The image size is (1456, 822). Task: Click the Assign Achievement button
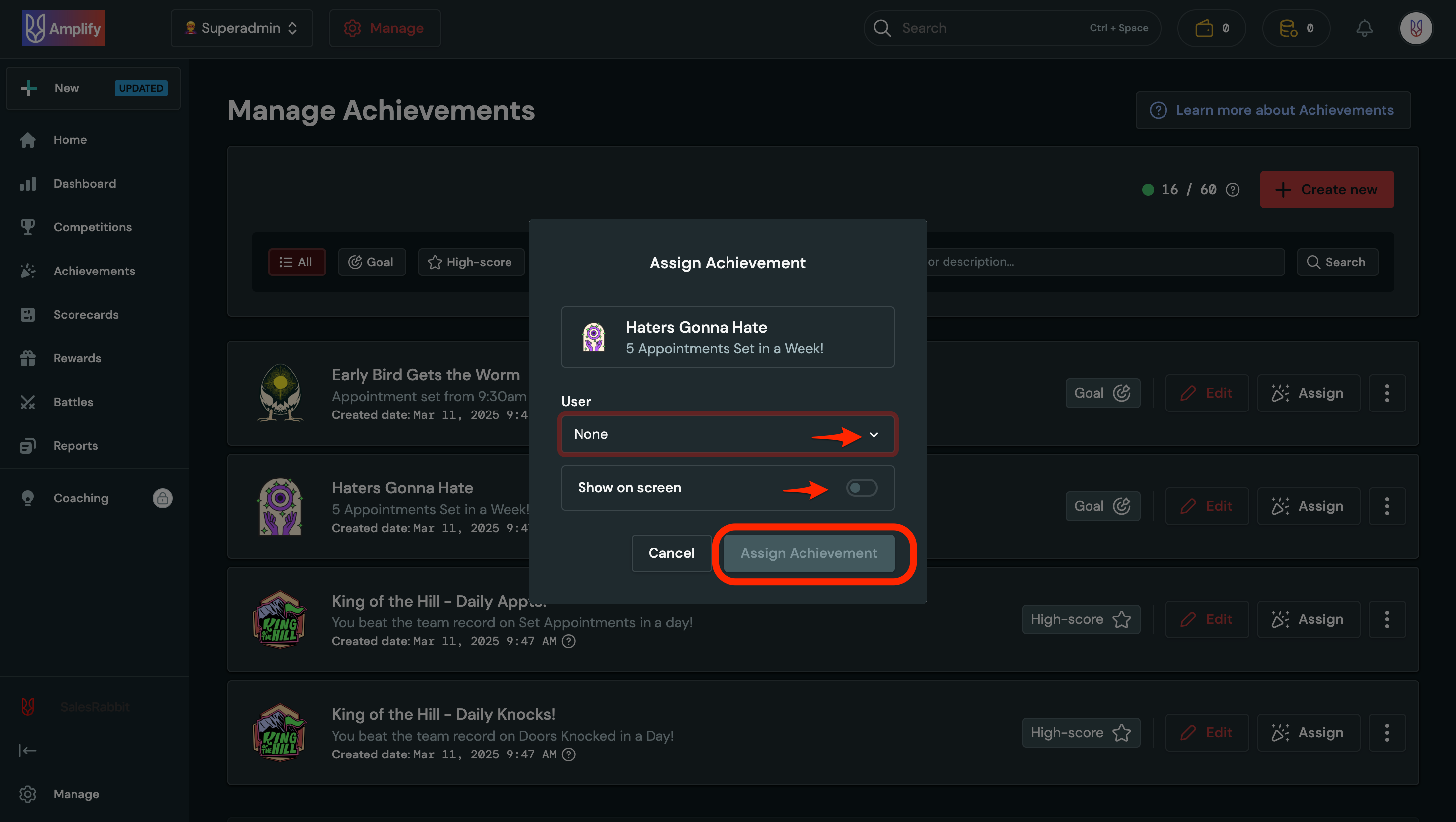(x=808, y=553)
